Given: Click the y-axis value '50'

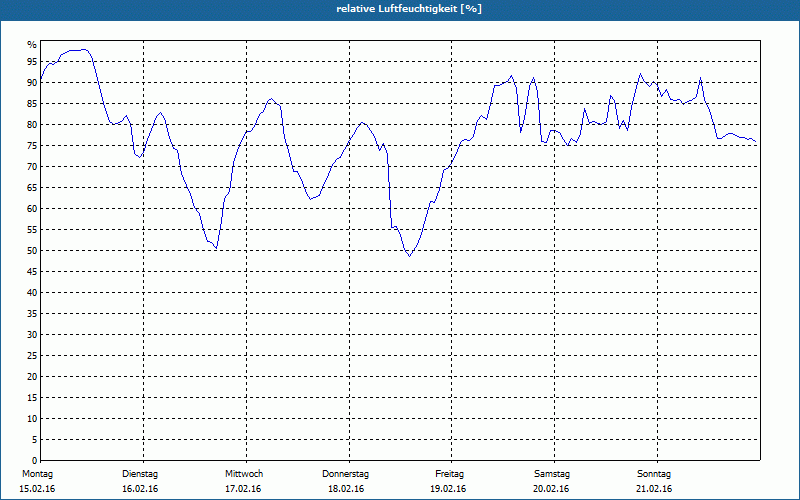Looking at the screenshot, I should (x=32, y=251).
